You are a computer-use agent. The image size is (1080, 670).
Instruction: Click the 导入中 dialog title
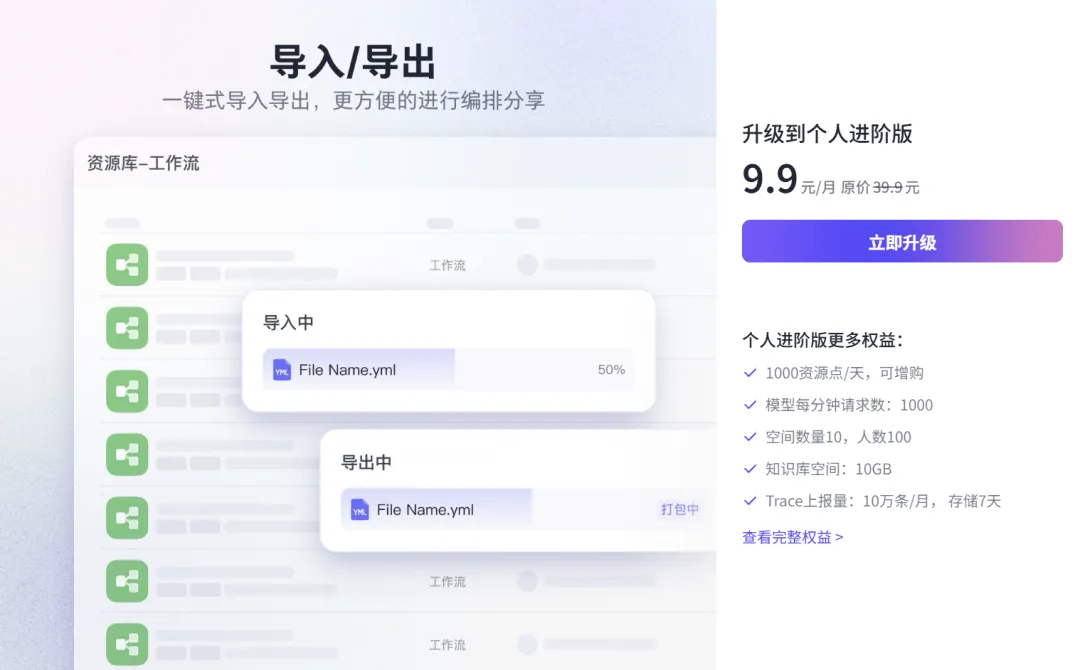click(289, 322)
